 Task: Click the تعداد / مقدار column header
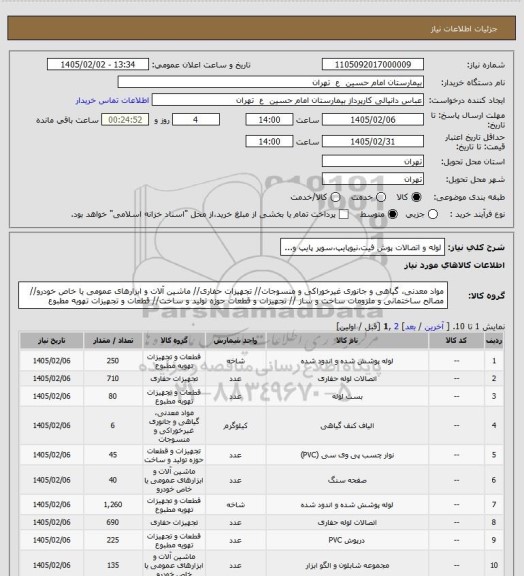[113, 341]
